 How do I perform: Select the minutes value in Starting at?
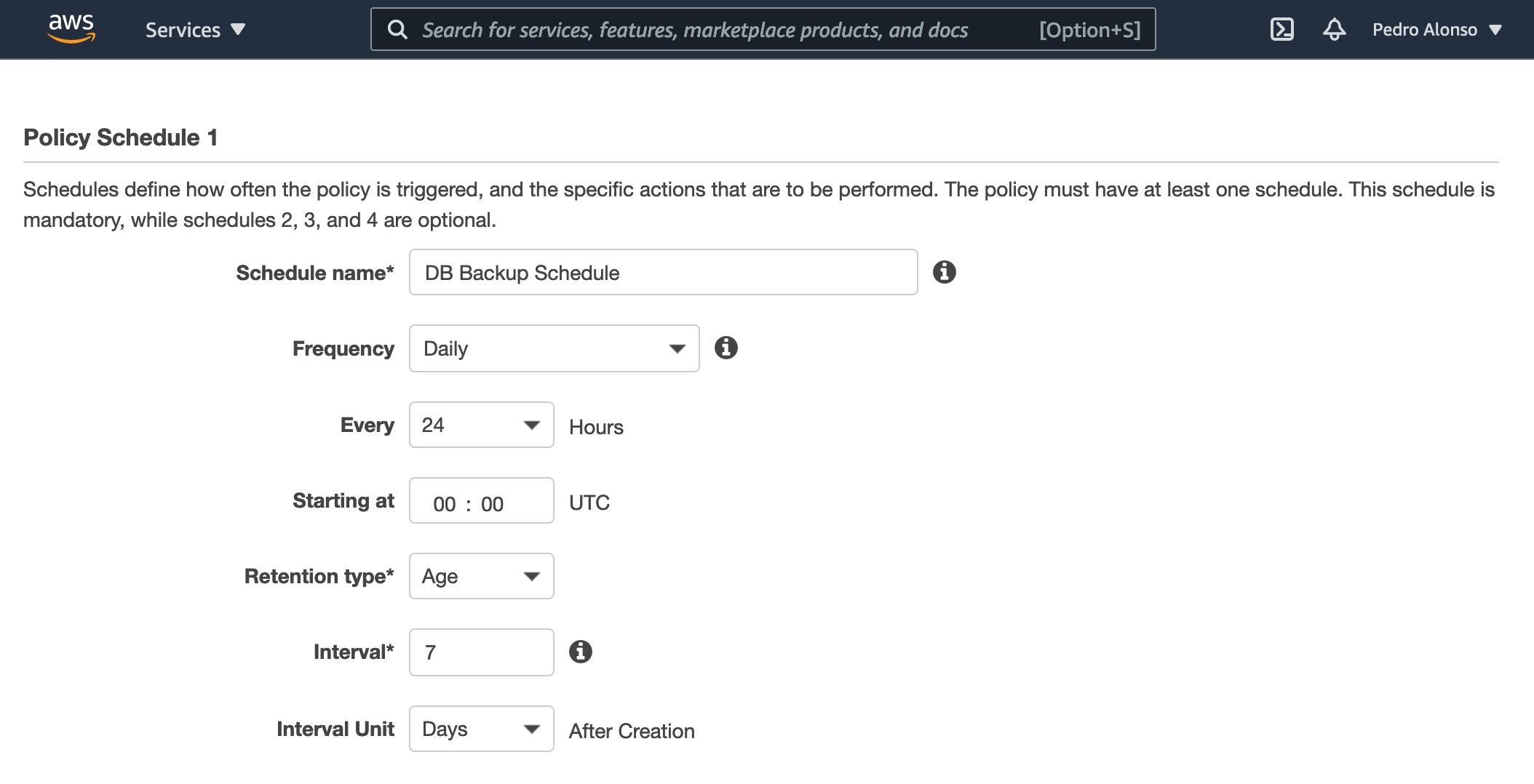(x=492, y=504)
